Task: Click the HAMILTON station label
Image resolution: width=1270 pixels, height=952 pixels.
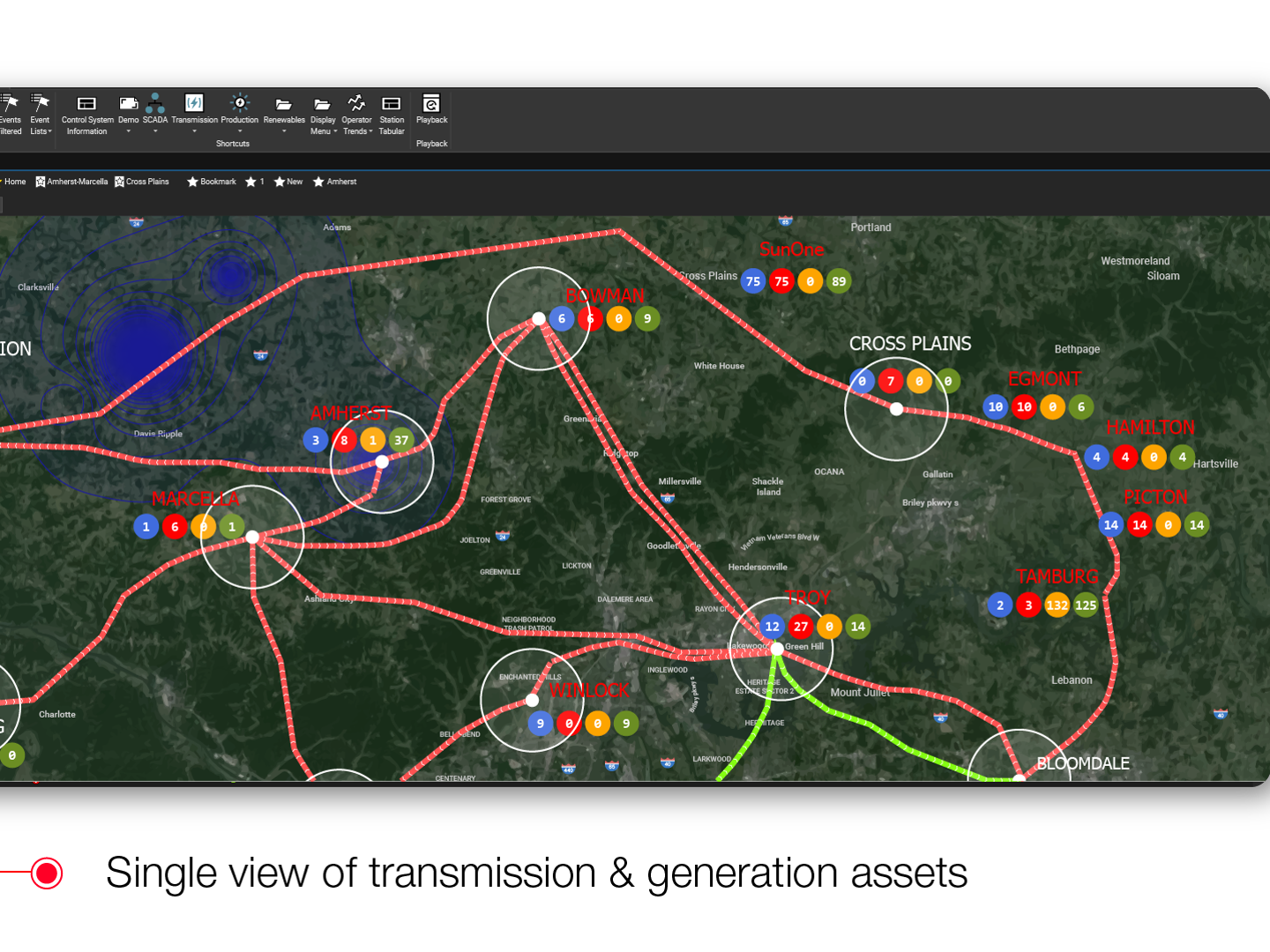Action: click(x=1150, y=428)
